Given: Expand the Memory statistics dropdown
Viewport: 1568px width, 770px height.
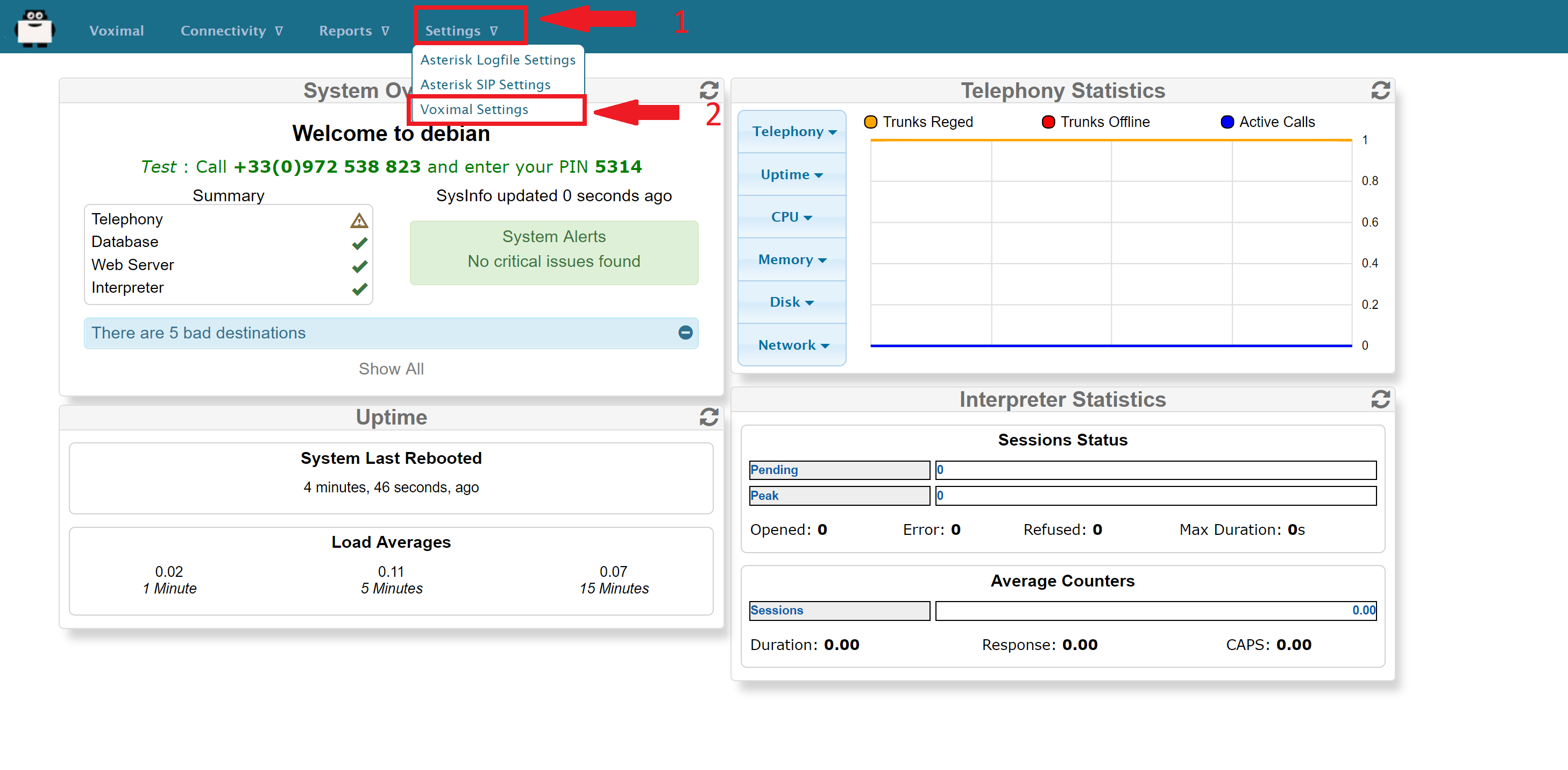Looking at the screenshot, I should [x=791, y=259].
